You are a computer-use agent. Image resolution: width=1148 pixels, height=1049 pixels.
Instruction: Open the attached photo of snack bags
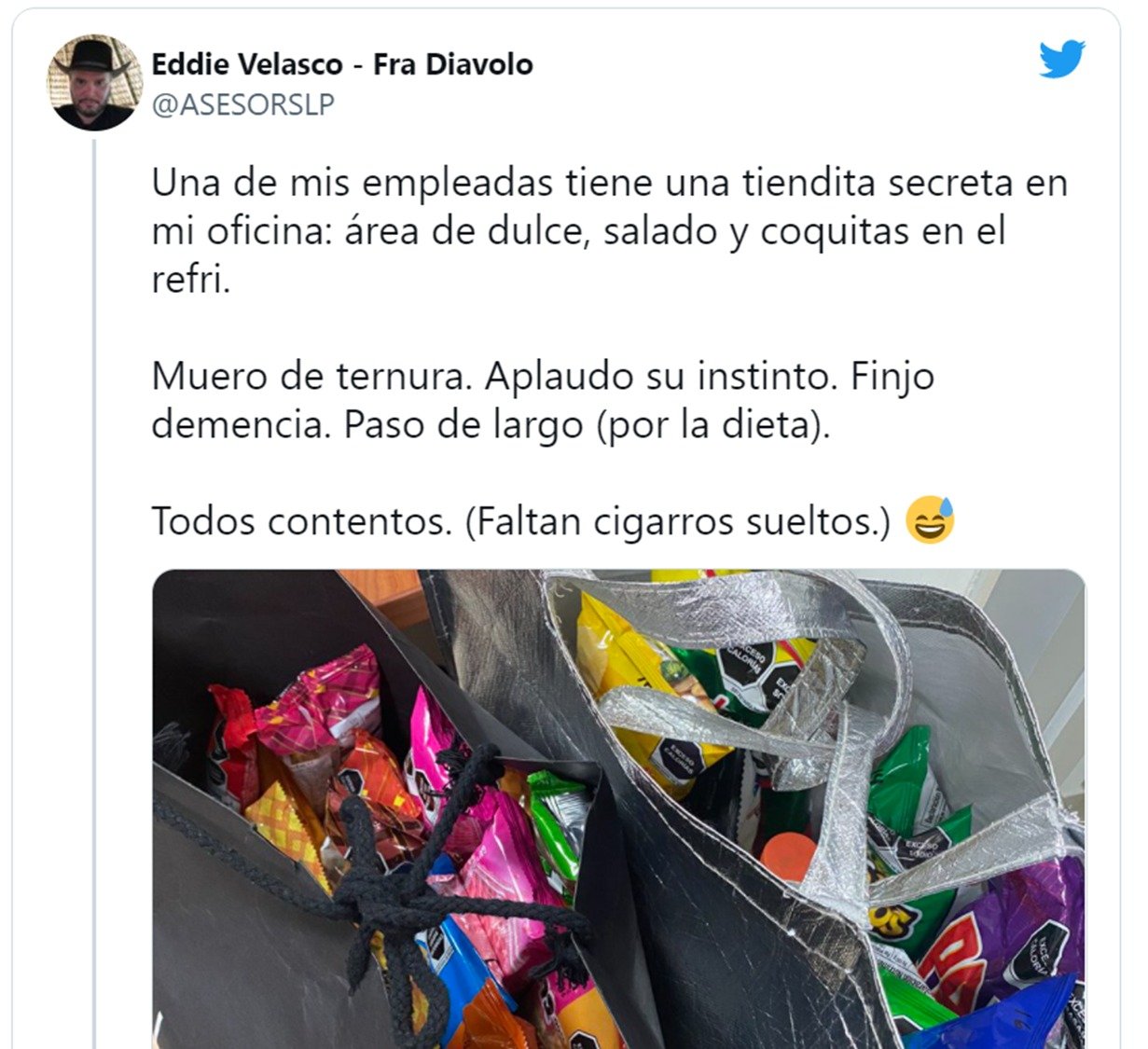pos(618,808)
